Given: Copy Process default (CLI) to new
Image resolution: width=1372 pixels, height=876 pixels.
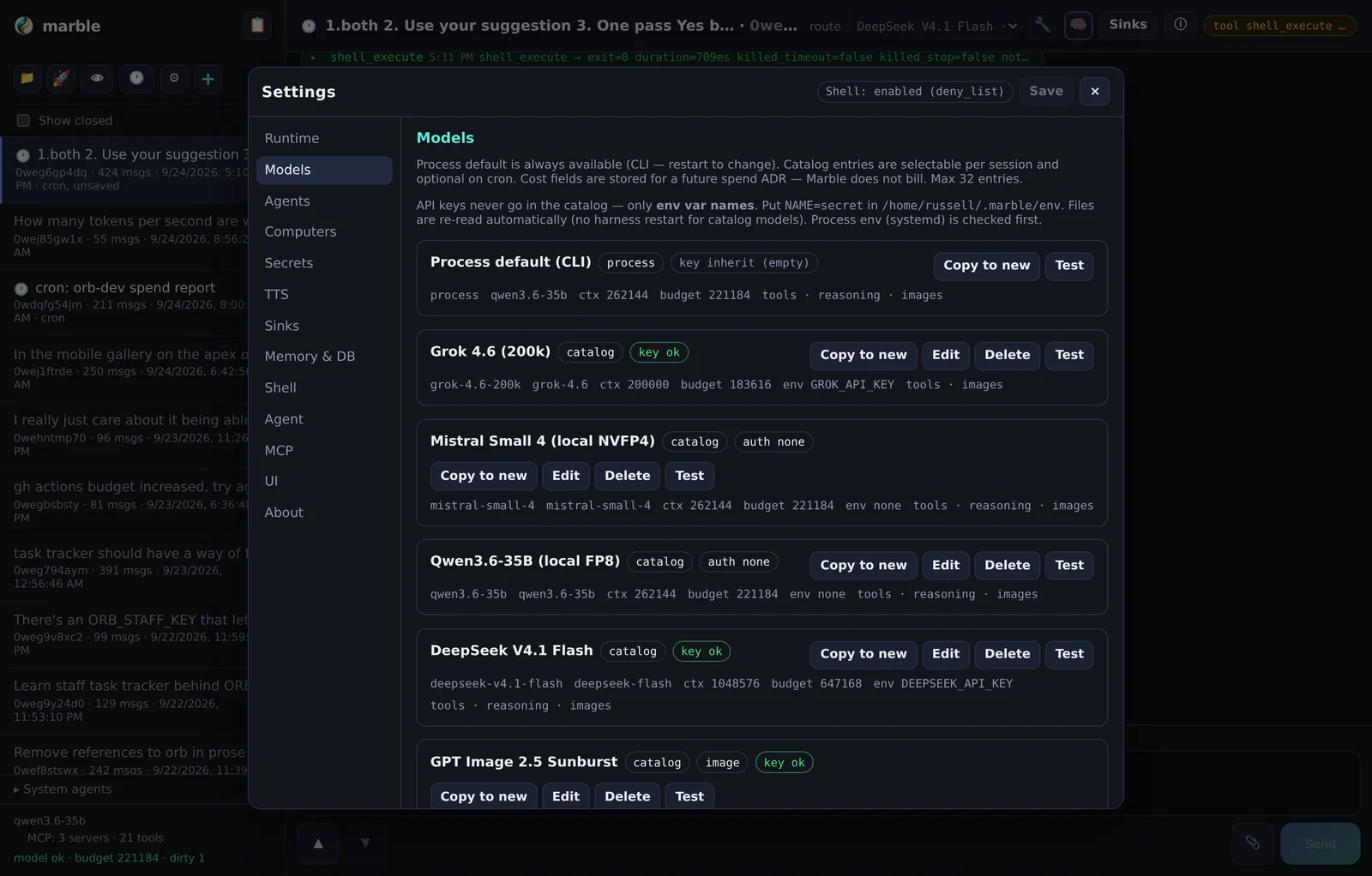Looking at the screenshot, I should [986, 266].
